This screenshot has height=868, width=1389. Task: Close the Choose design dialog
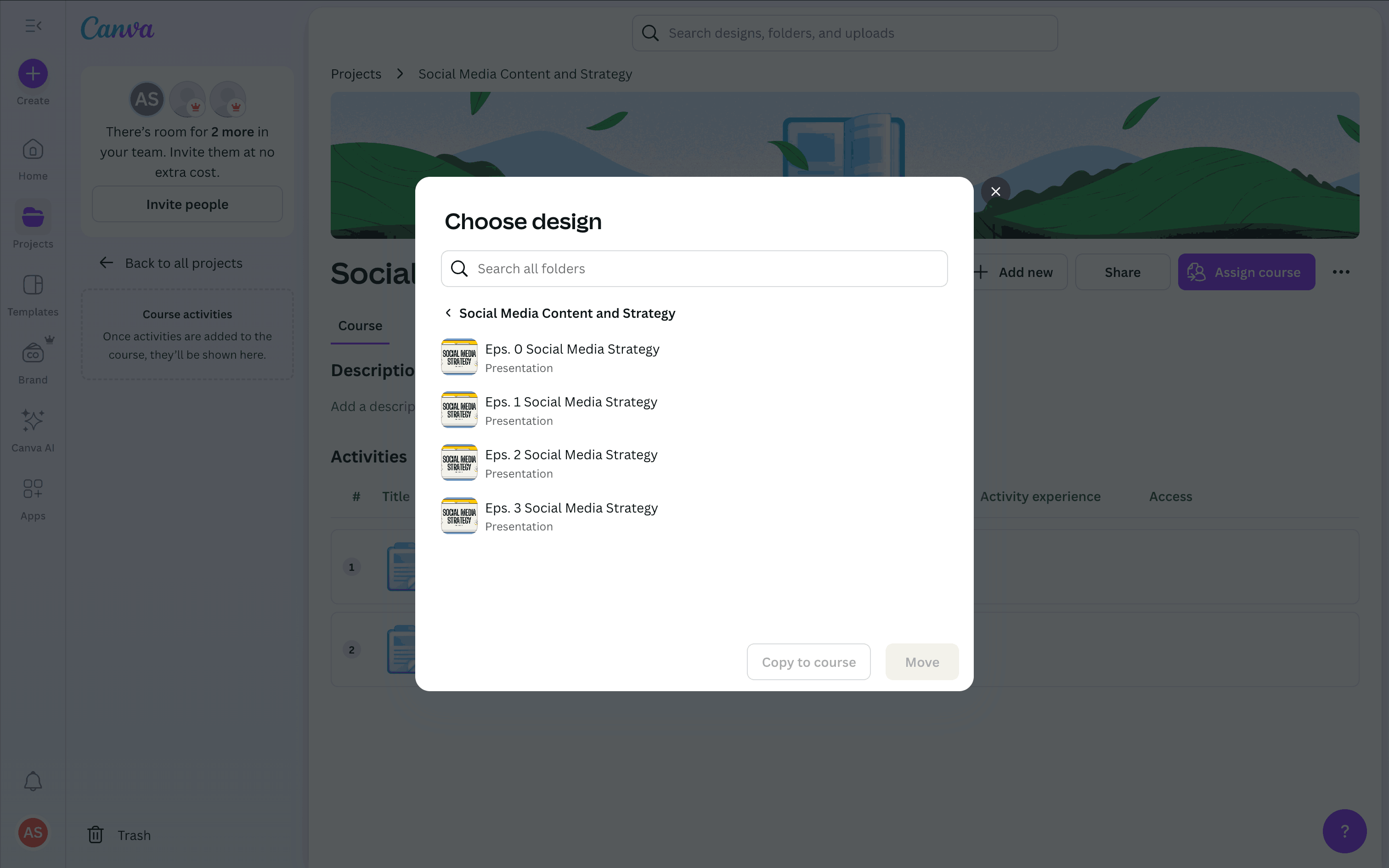[995, 192]
